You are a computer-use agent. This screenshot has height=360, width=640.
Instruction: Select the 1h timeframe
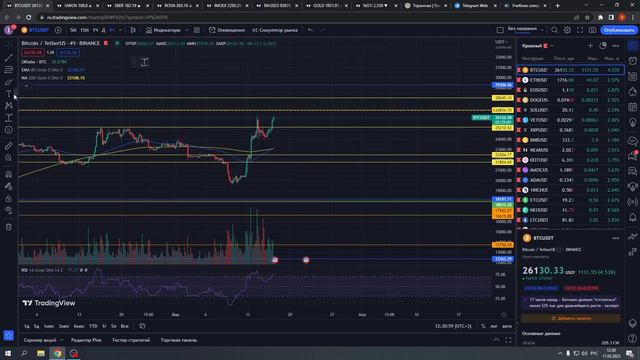(x=95, y=30)
